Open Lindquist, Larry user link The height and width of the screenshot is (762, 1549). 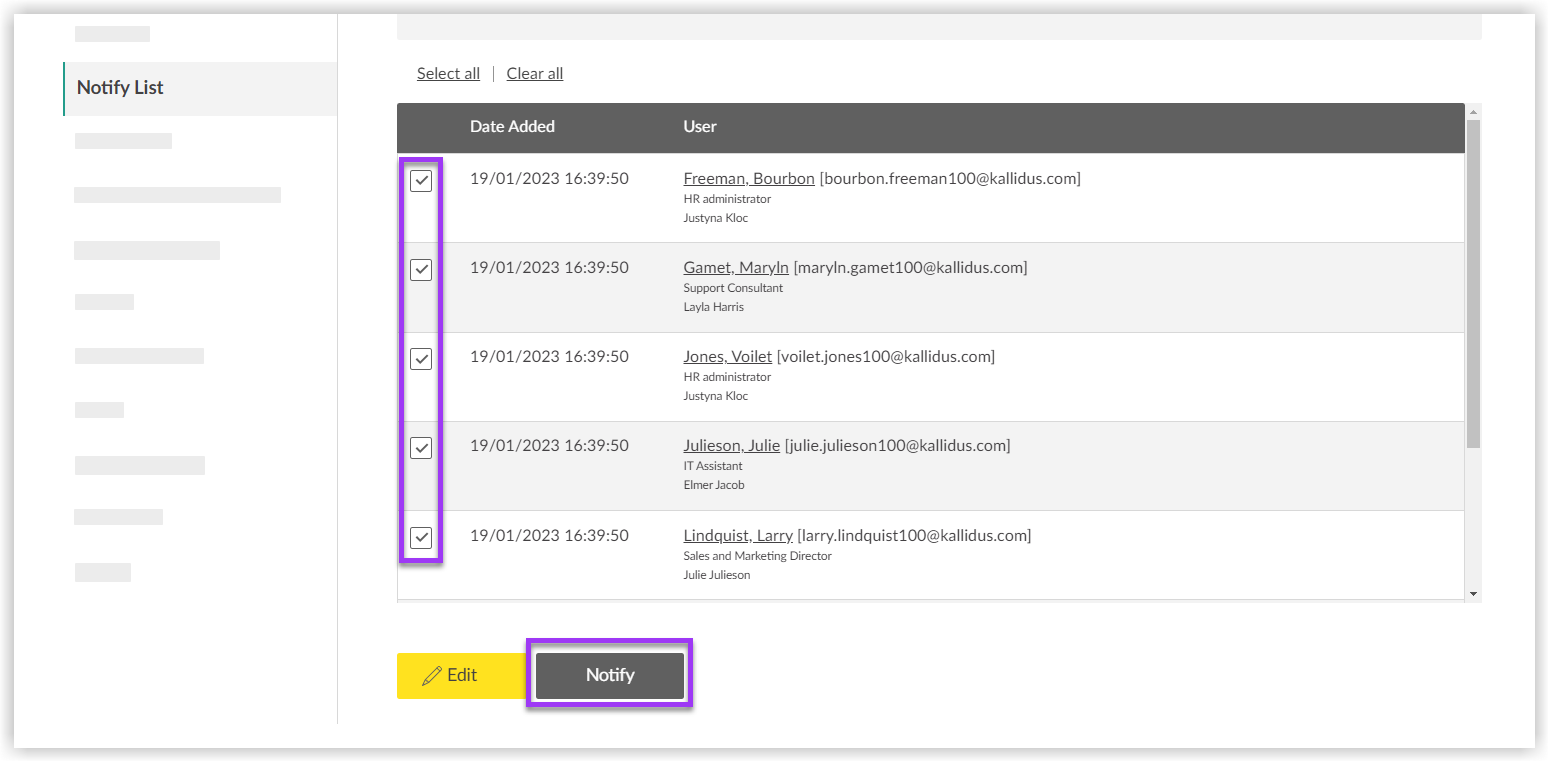point(737,536)
